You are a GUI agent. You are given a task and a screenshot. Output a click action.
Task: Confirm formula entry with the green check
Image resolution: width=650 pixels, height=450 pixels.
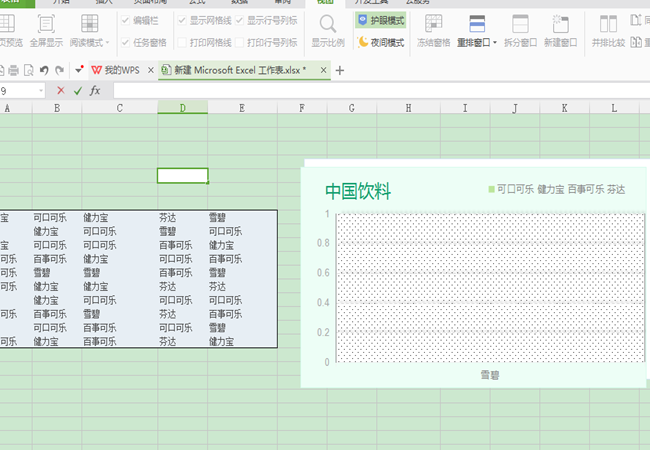point(78,90)
